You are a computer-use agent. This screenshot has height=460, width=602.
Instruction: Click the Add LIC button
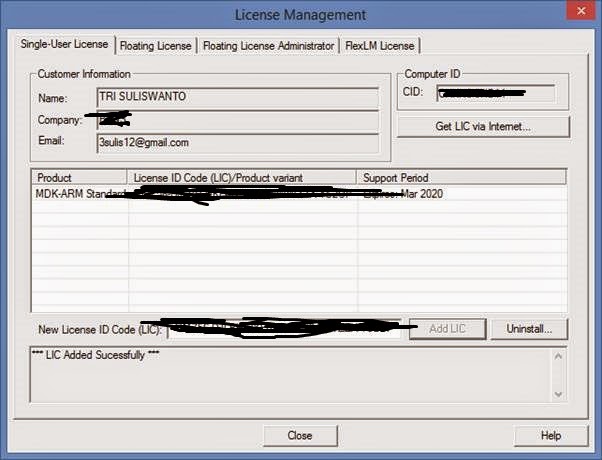[x=448, y=329]
